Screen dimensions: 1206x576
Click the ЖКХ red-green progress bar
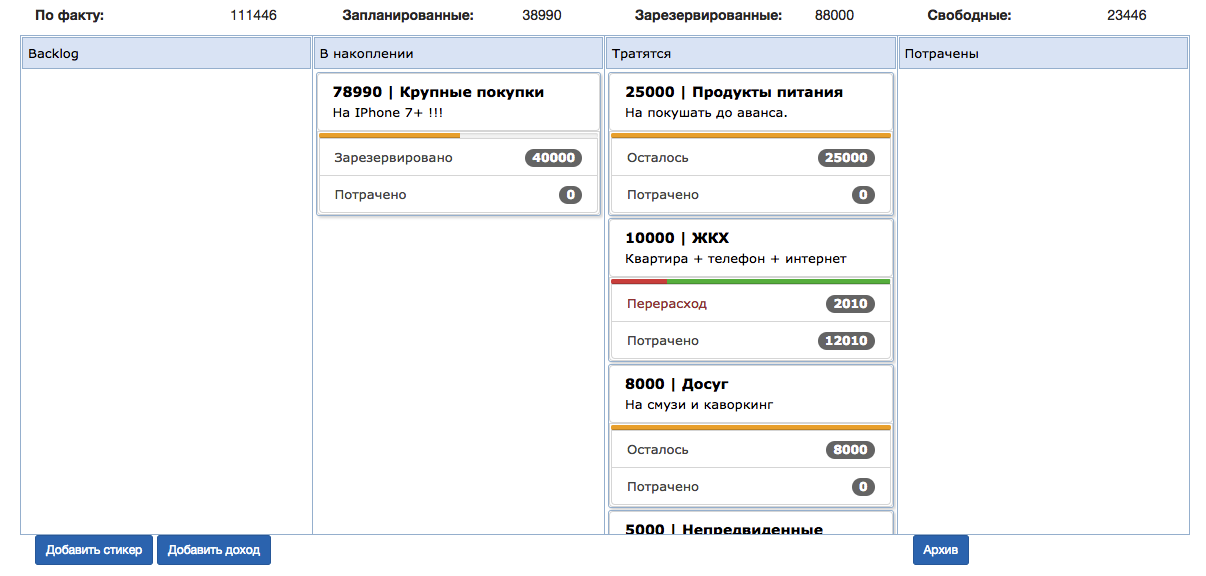pyautogui.click(x=751, y=281)
